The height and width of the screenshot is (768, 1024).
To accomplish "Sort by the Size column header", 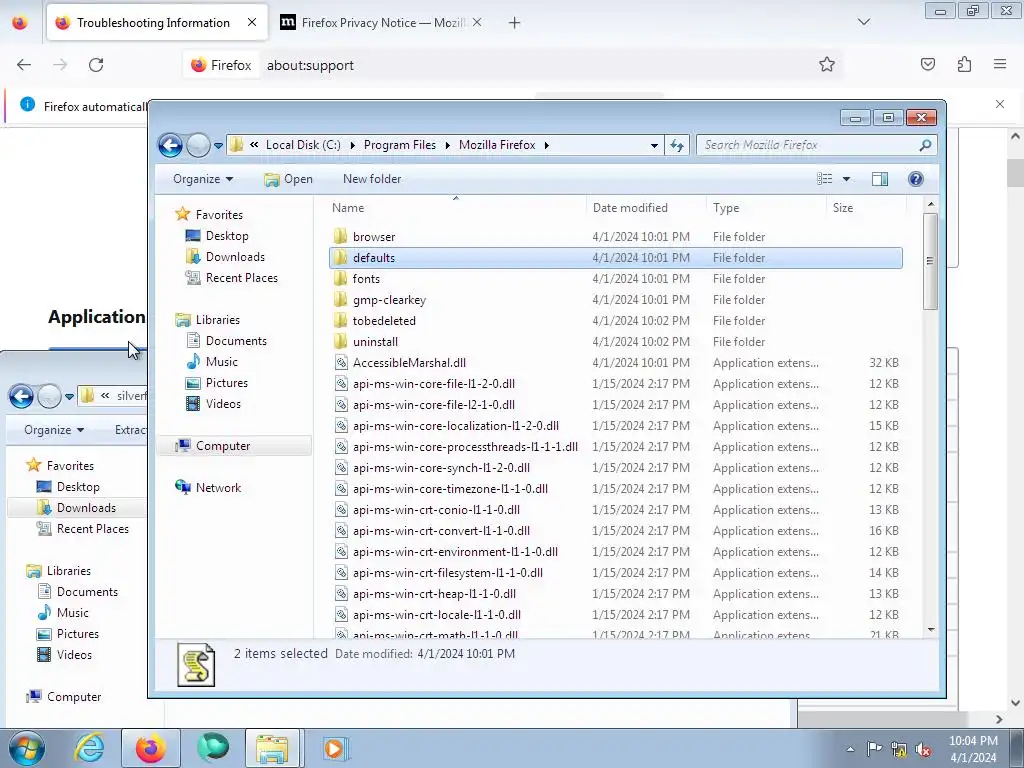I will (842, 208).
